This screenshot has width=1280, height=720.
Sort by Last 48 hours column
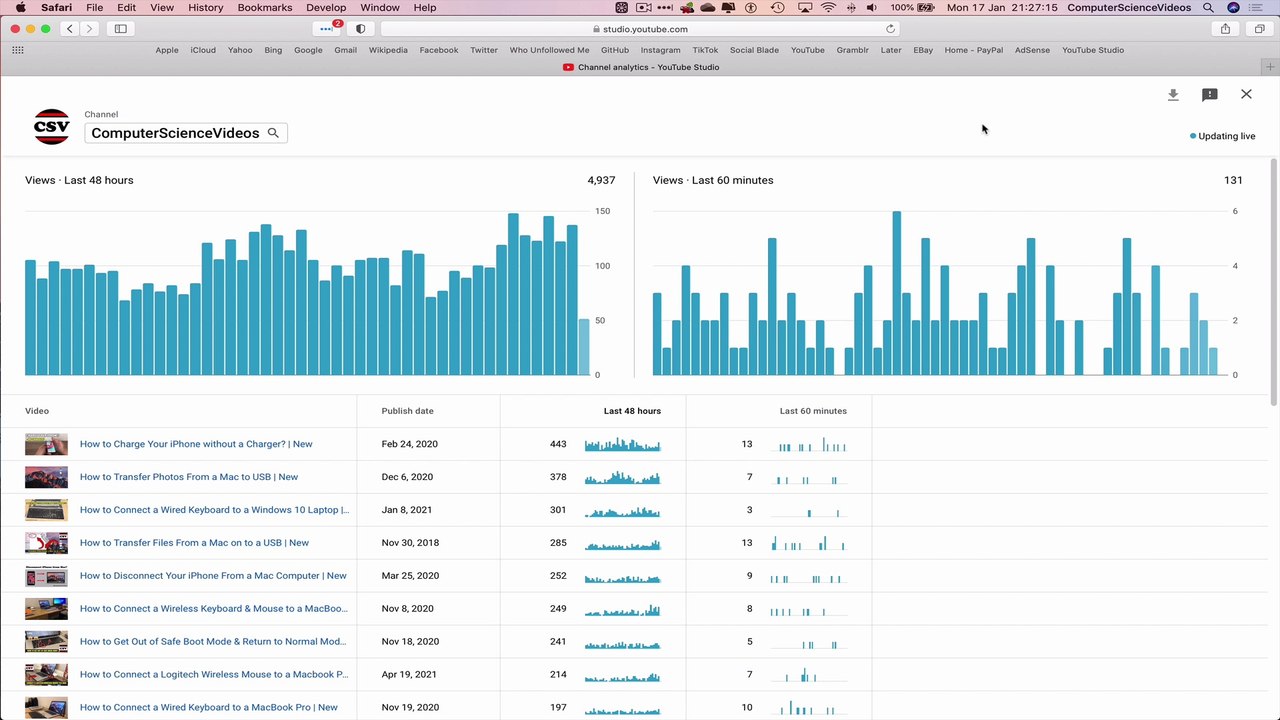click(x=632, y=411)
